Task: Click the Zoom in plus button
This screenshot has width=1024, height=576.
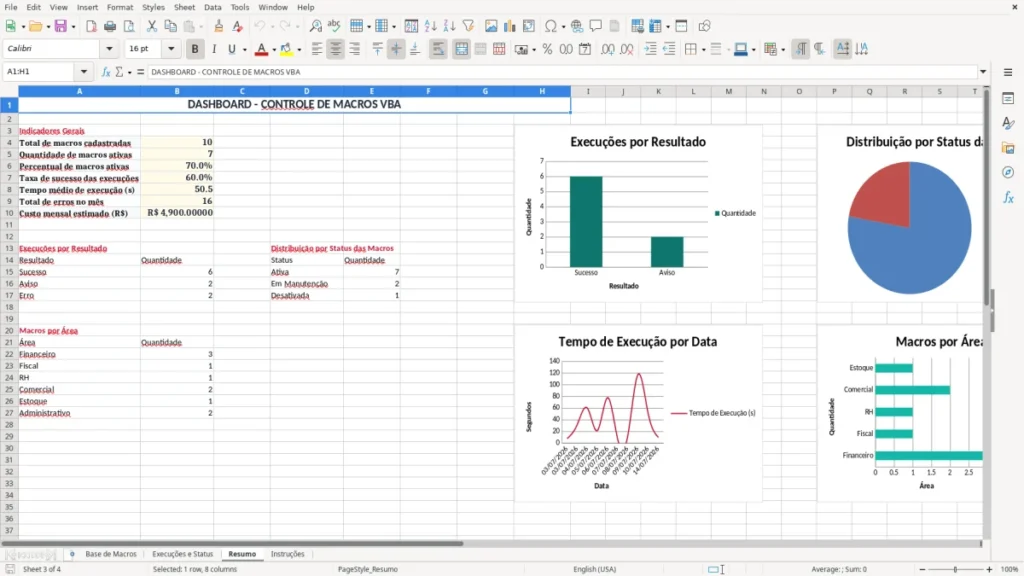Action: tap(989, 569)
